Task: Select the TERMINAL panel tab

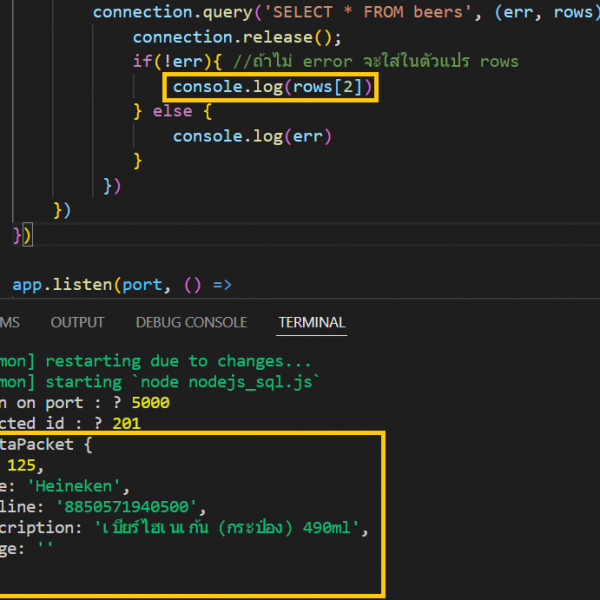Action: pyautogui.click(x=311, y=322)
